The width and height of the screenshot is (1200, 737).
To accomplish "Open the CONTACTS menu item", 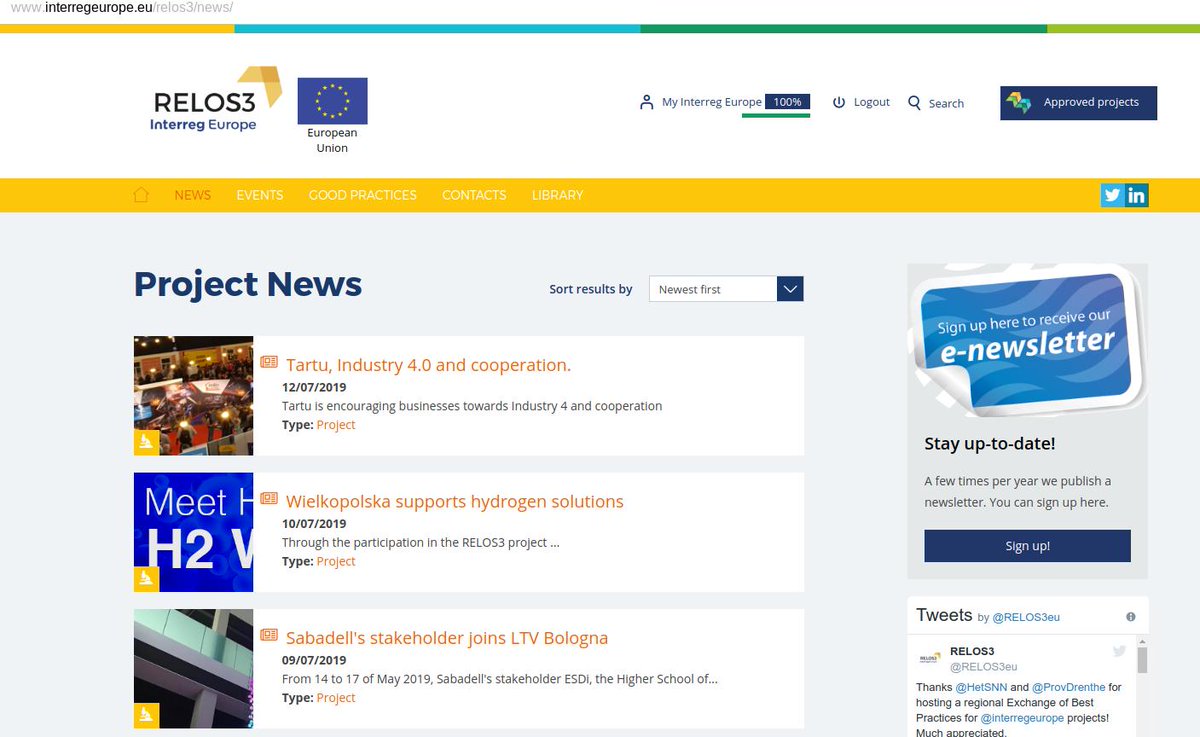I will point(474,195).
